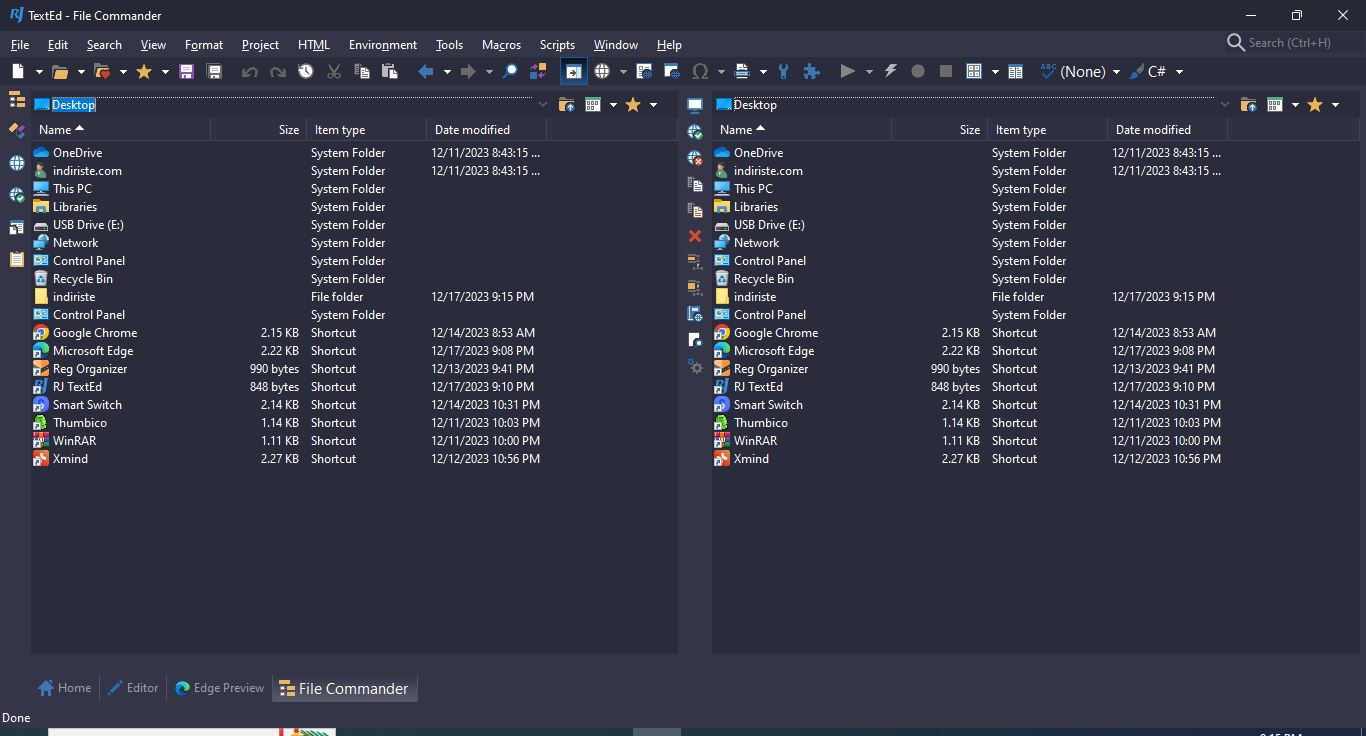The width and height of the screenshot is (1366, 736).
Task: Open the spell check (None) dropdown
Action: [x=1080, y=72]
